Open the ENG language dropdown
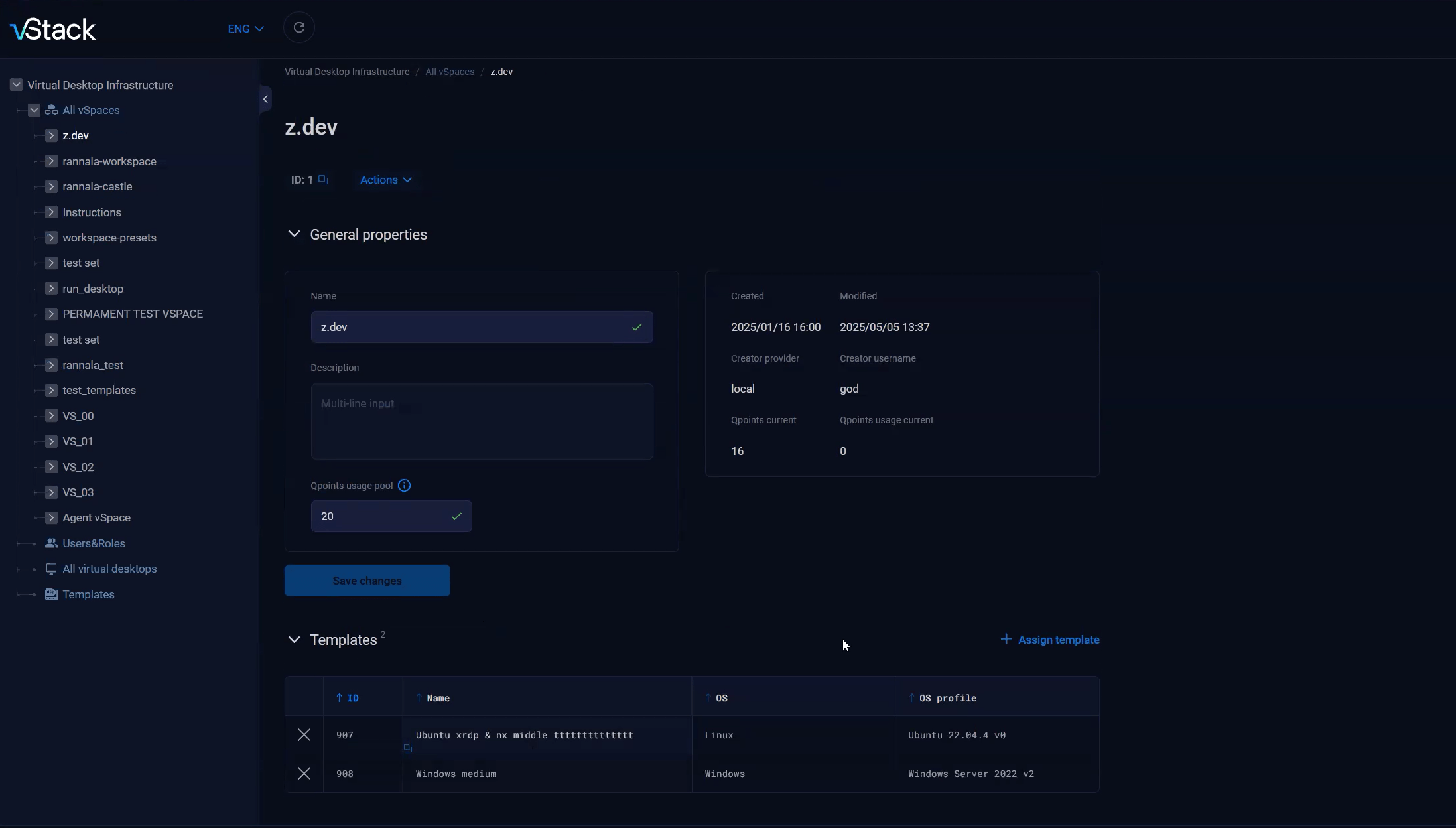Image resolution: width=1456 pixels, height=828 pixels. pos(245,29)
